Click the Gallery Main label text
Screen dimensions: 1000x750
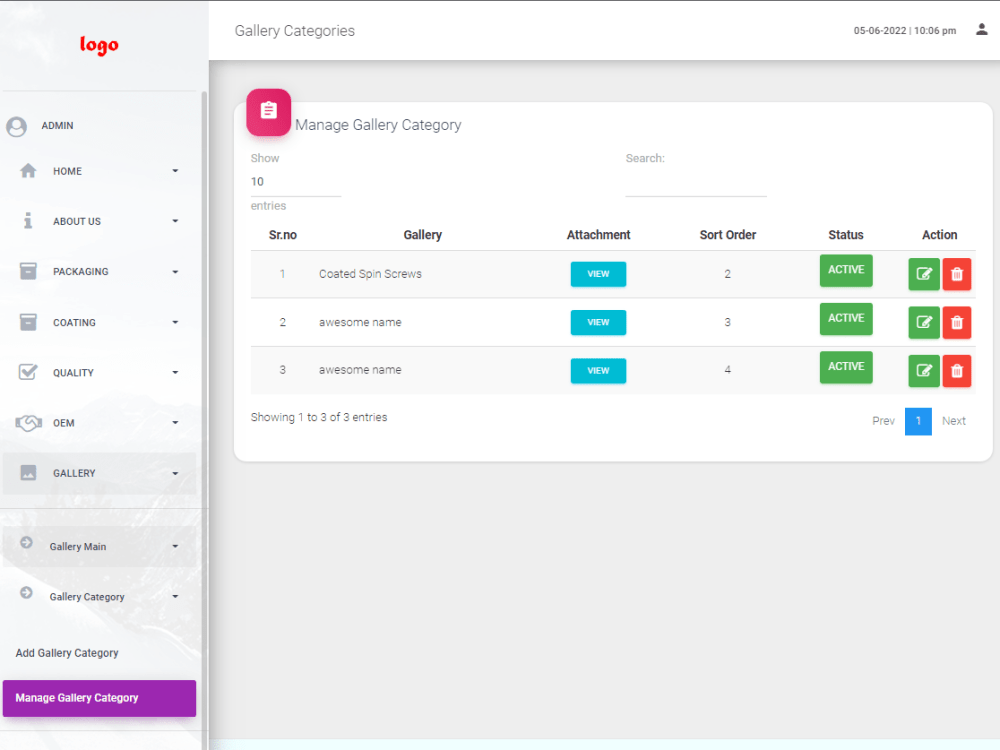(78, 547)
